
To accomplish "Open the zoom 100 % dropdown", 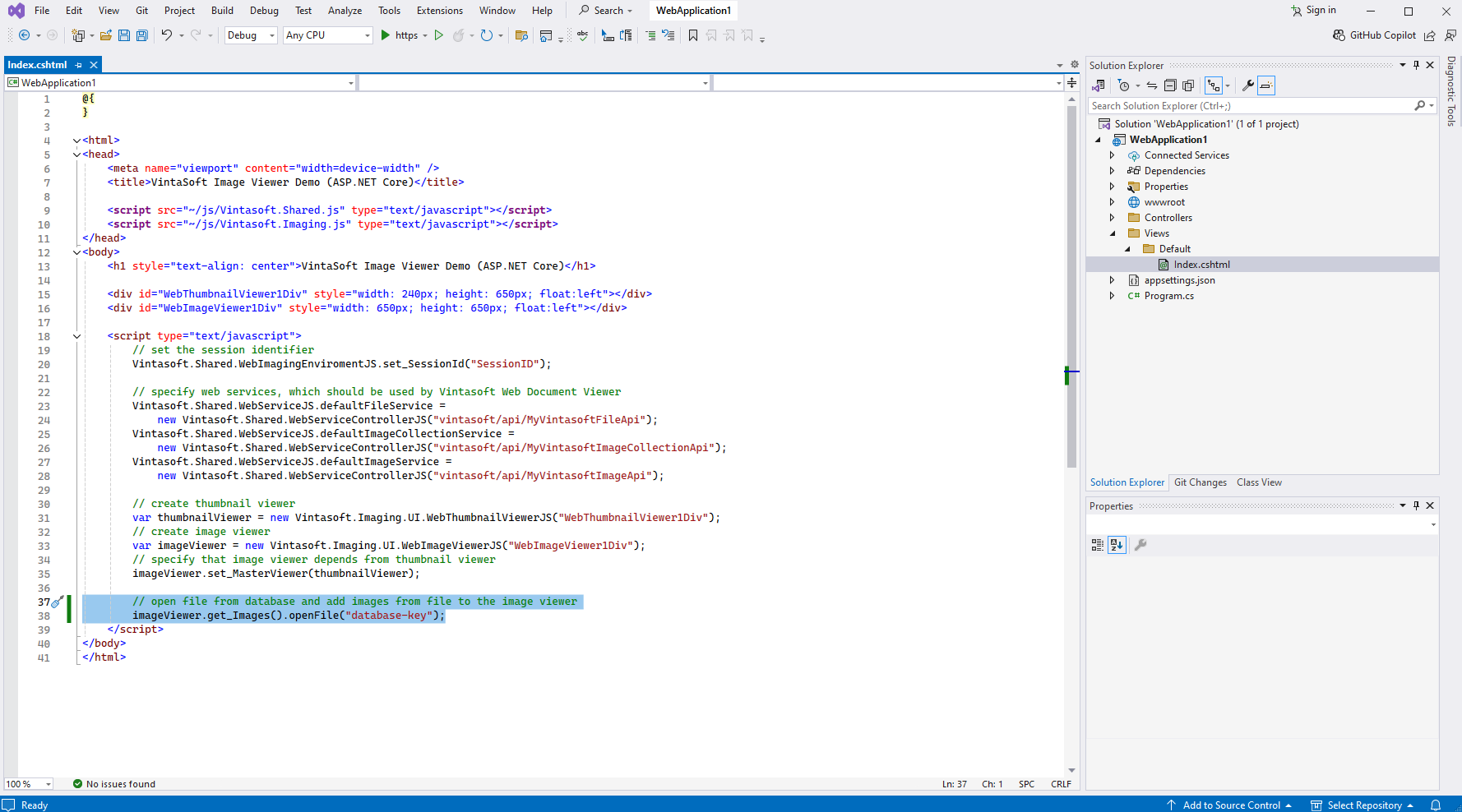I will pos(29,784).
